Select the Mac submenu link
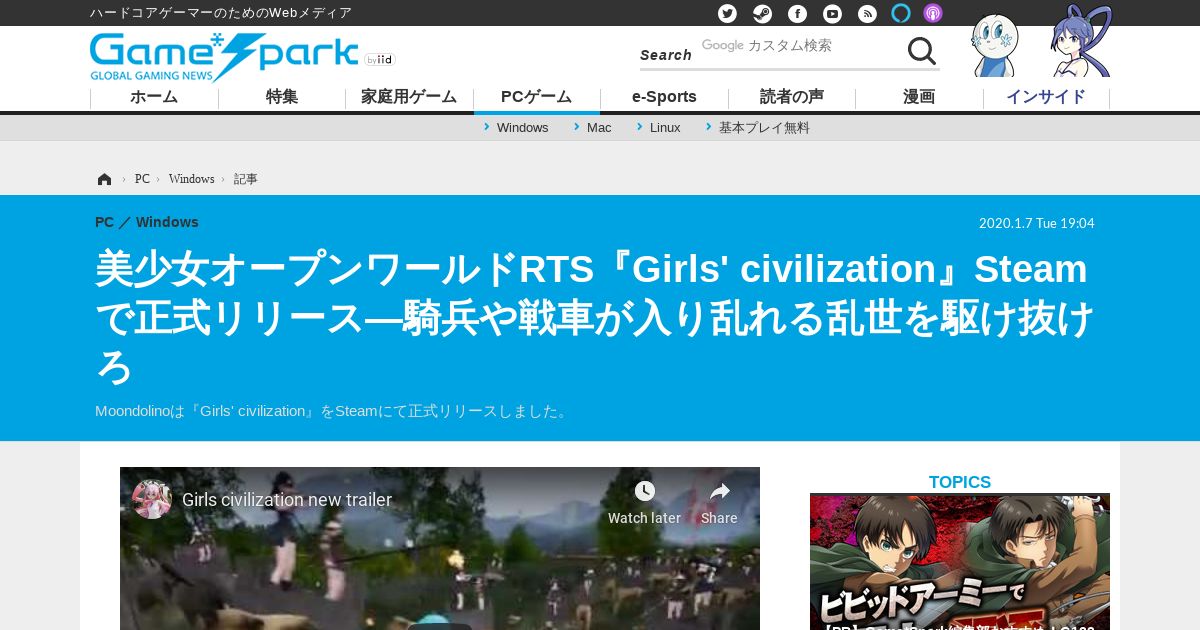The height and width of the screenshot is (630, 1200). pyautogui.click(x=599, y=128)
